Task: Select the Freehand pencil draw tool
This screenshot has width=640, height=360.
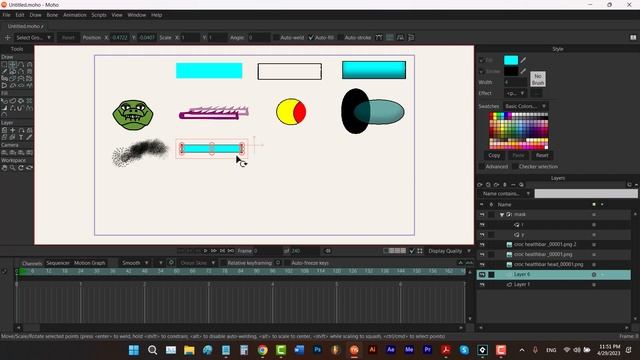Action: (4, 71)
